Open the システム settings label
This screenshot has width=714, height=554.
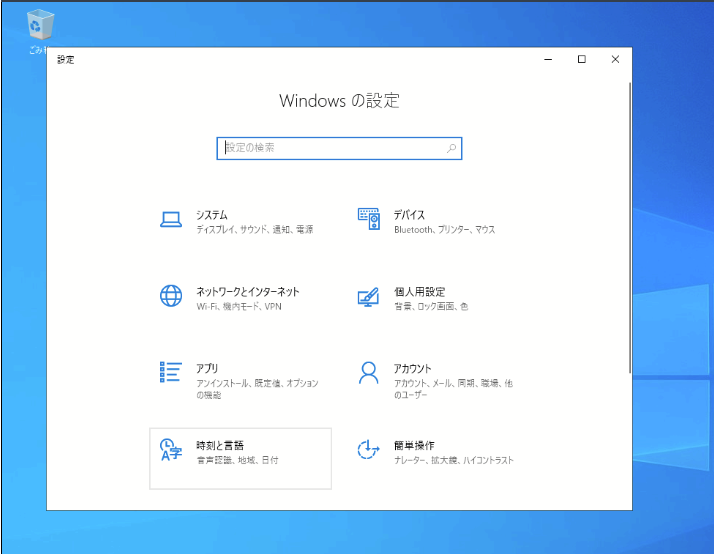(x=212, y=215)
